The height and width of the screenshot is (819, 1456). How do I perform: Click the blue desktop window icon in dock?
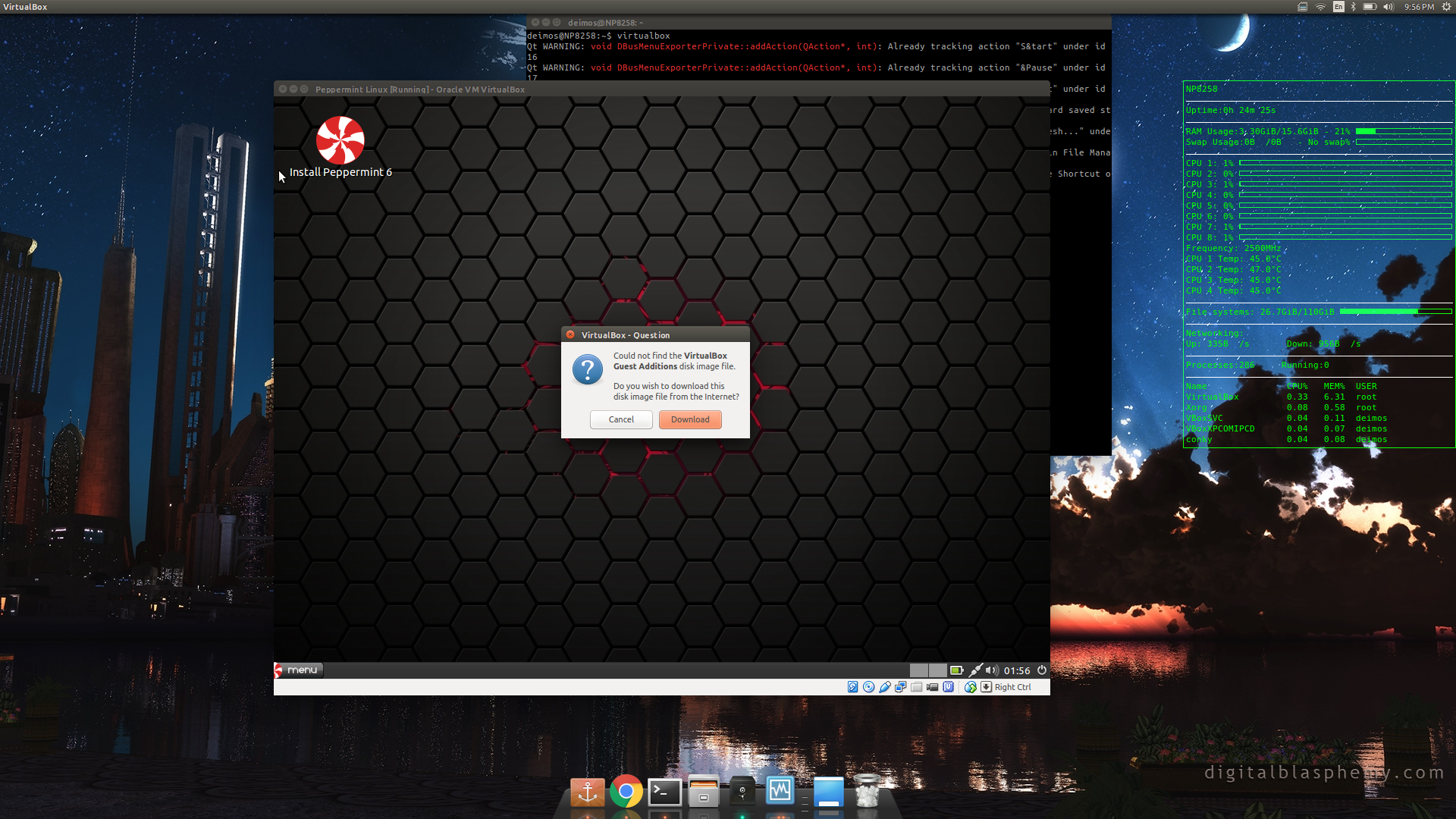point(829,792)
